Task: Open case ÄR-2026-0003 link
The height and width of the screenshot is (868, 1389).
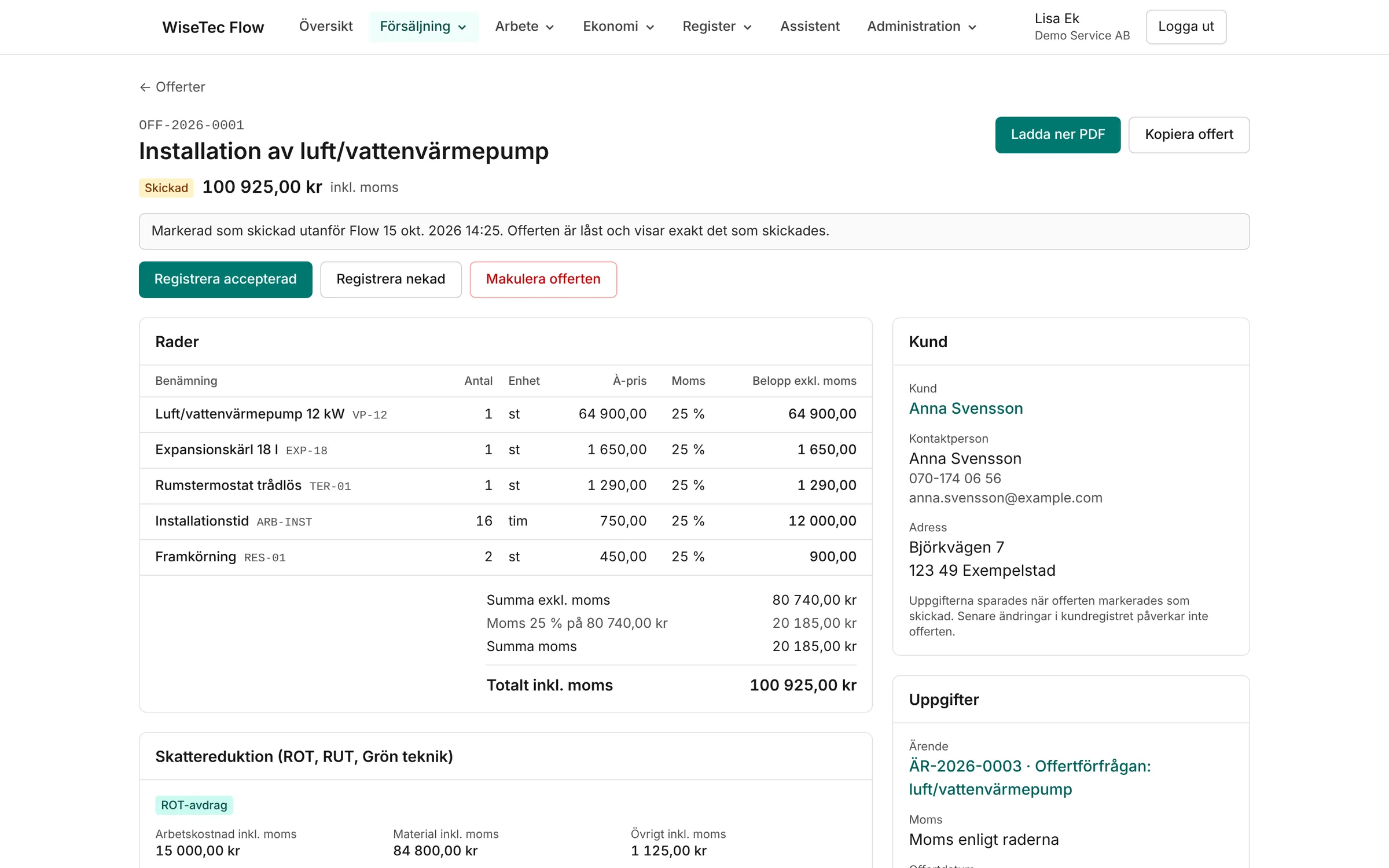Action: [x=1030, y=778]
